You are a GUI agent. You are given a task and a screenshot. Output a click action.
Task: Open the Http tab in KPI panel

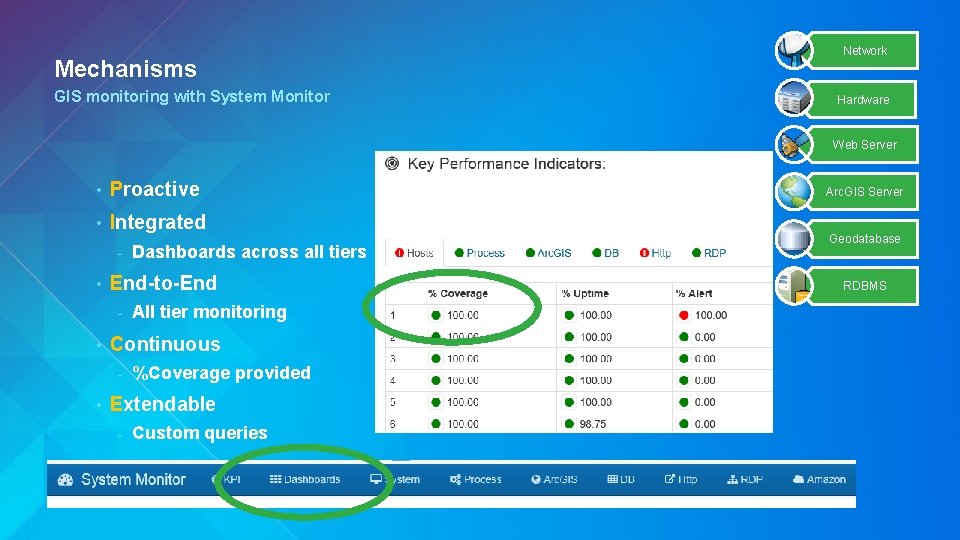coord(655,253)
